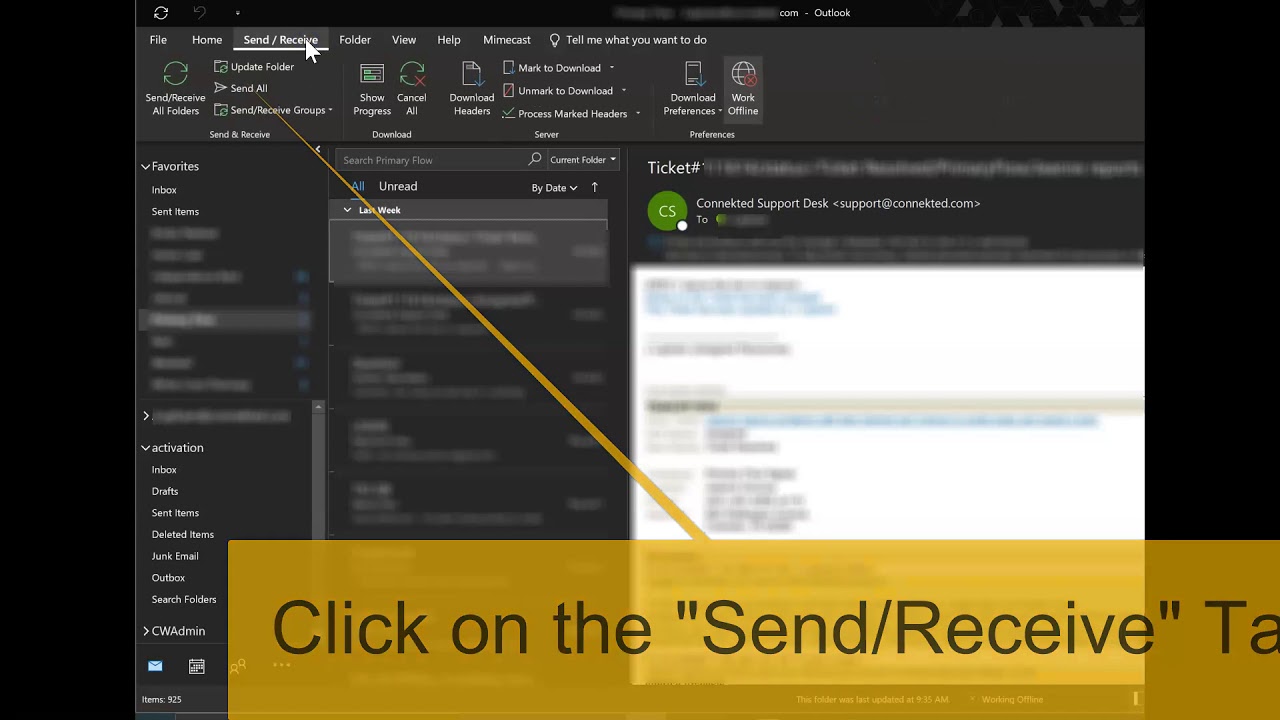The width and height of the screenshot is (1280, 720).
Task: Expand the CWAdmin section
Action: [146, 631]
